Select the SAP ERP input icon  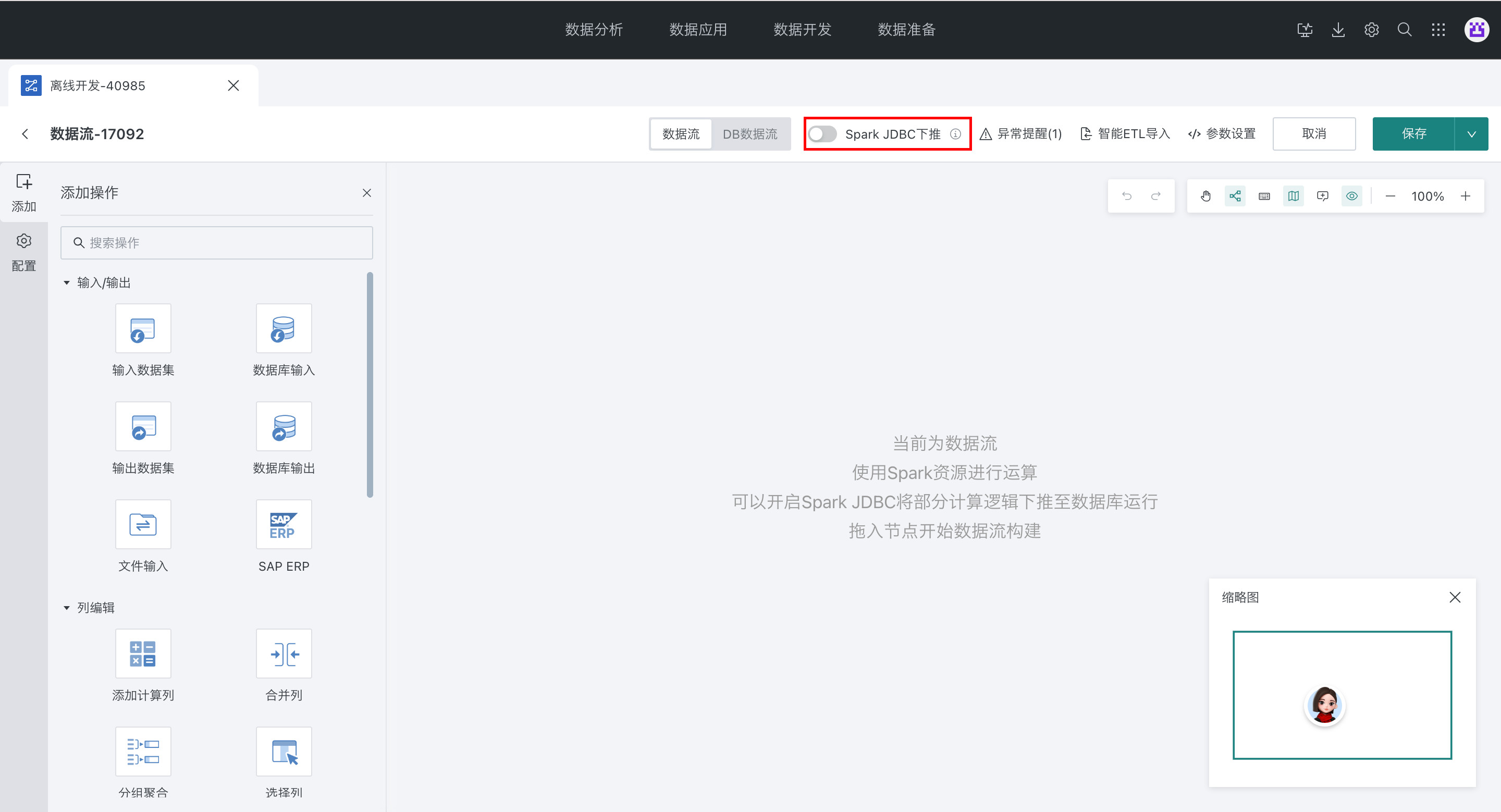tap(284, 524)
